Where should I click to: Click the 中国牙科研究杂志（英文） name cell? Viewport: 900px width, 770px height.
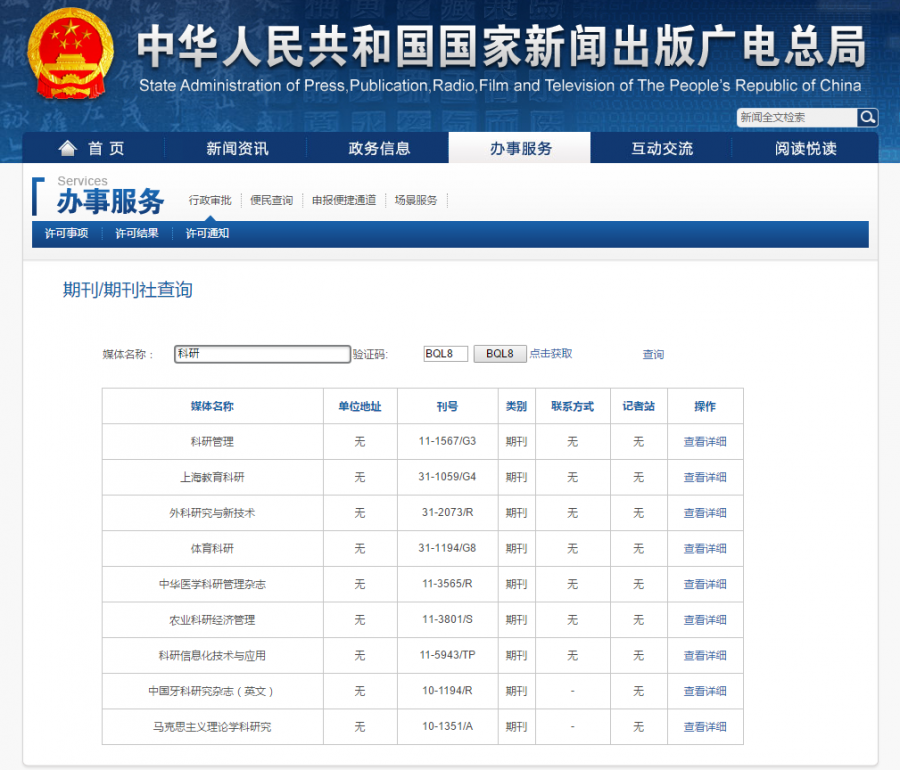(211, 691)
